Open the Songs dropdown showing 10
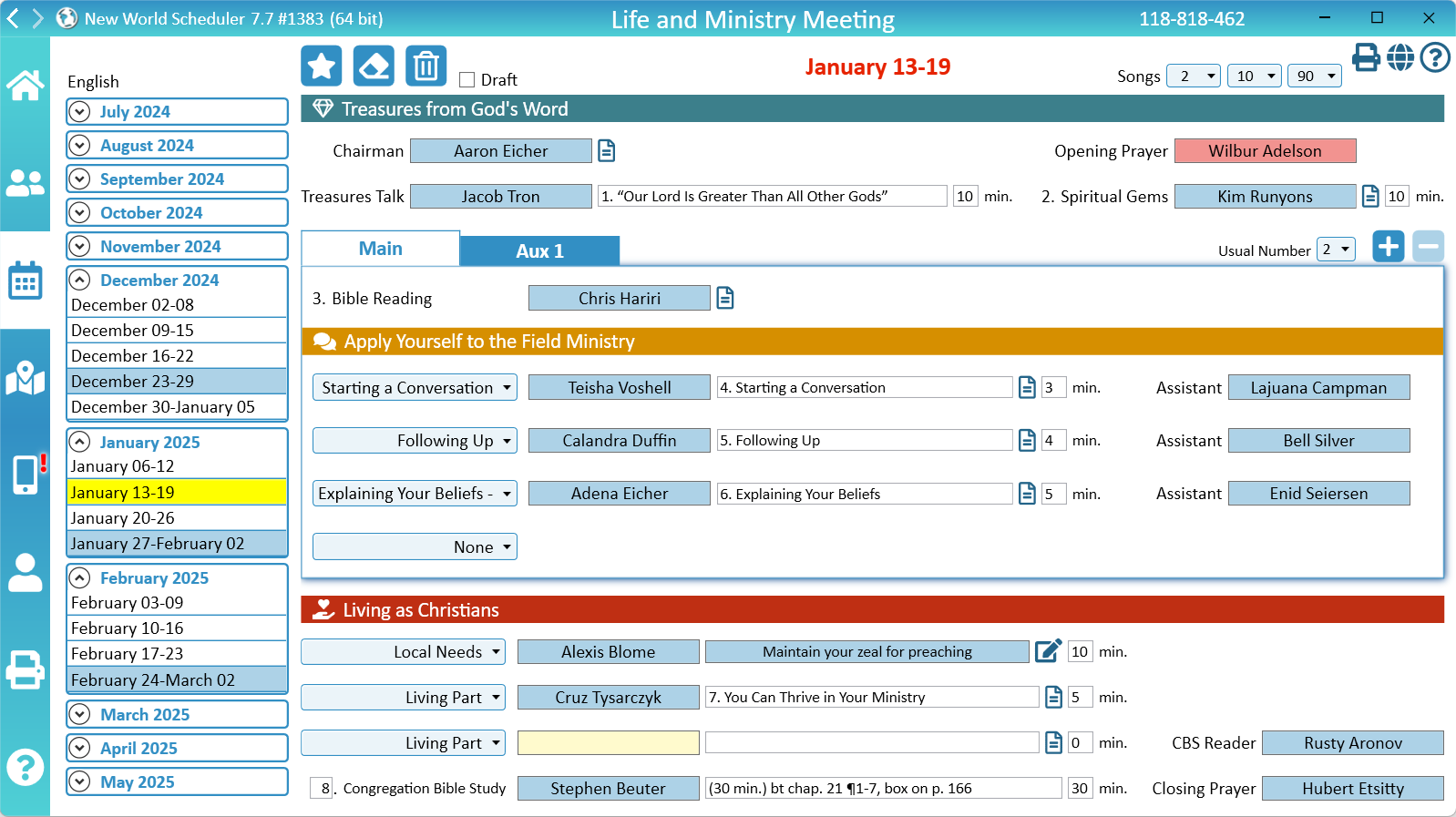 pos(1255,76)
